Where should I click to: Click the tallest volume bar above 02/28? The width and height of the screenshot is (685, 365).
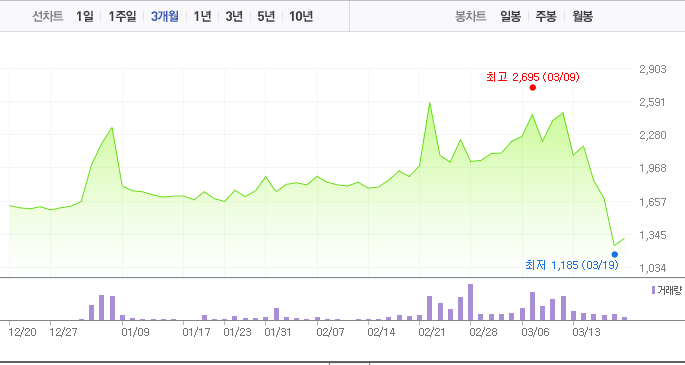[x=471, y=302]
